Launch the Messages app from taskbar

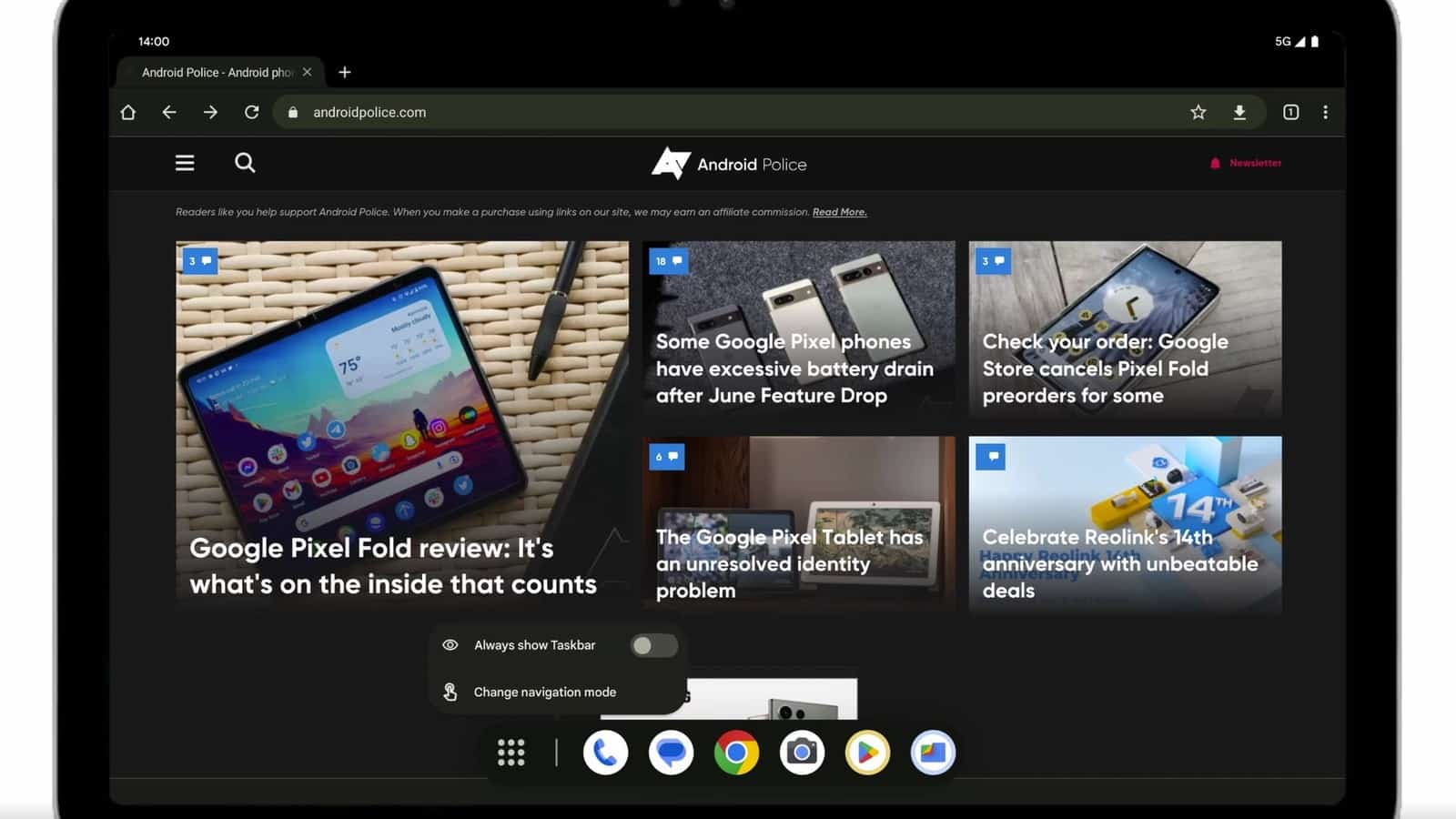coord(671,753)
